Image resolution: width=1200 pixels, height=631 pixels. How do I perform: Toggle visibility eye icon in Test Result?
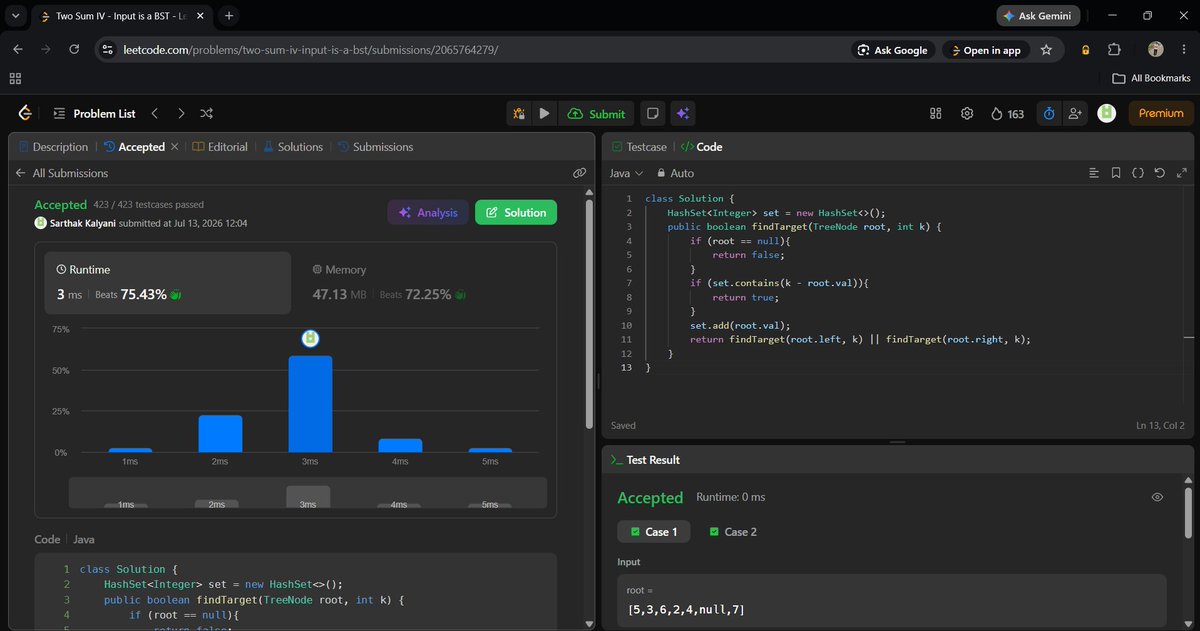click(x=1157, y=497)
